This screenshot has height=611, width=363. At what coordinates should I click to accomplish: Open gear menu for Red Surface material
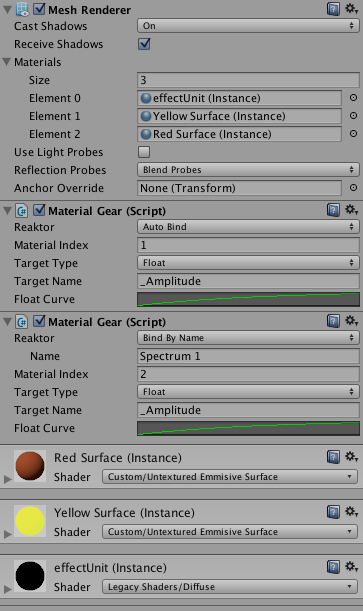(351, 456)
